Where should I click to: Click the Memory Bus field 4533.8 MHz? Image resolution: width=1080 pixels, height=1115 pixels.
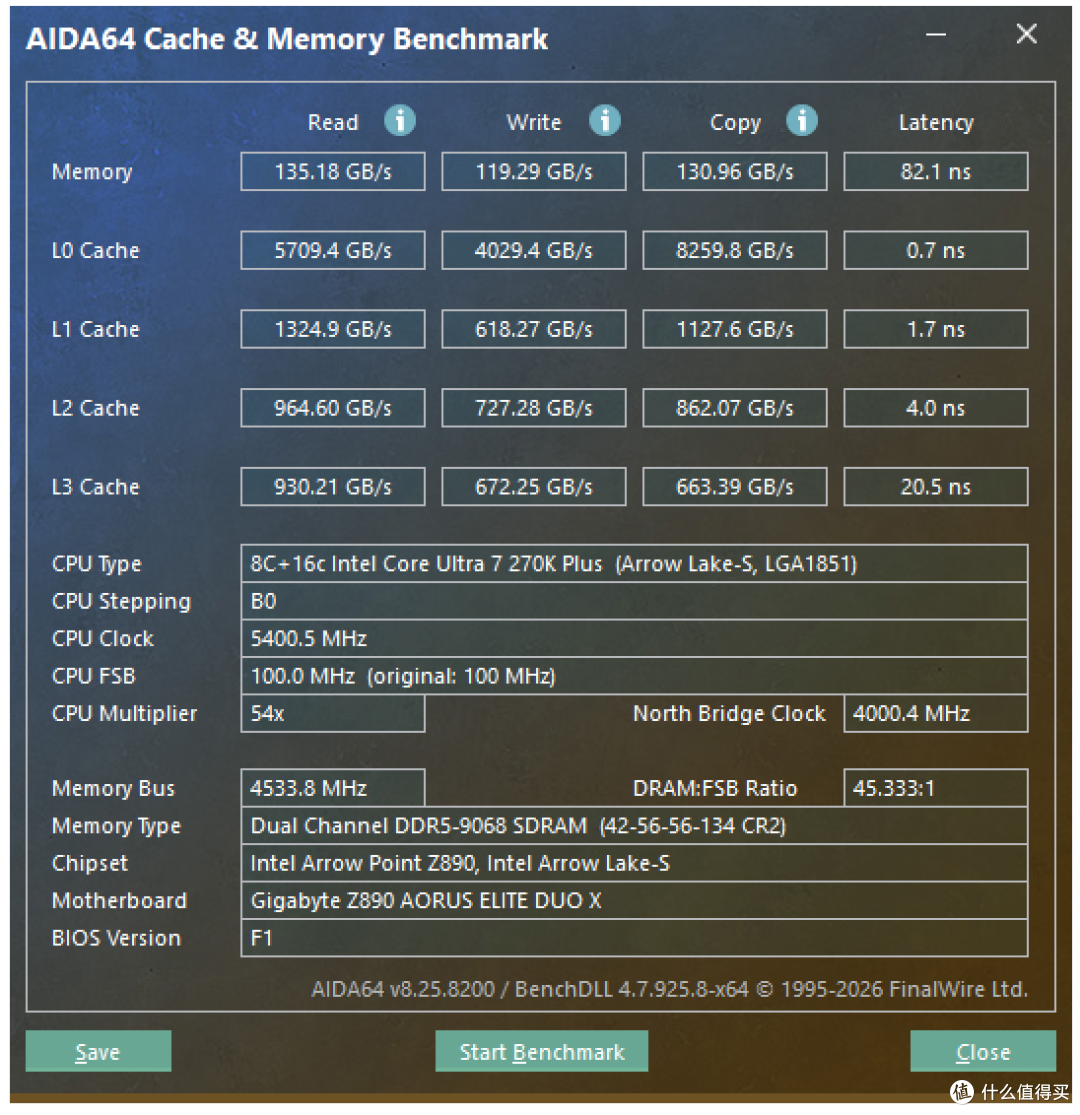pos(333,788)
